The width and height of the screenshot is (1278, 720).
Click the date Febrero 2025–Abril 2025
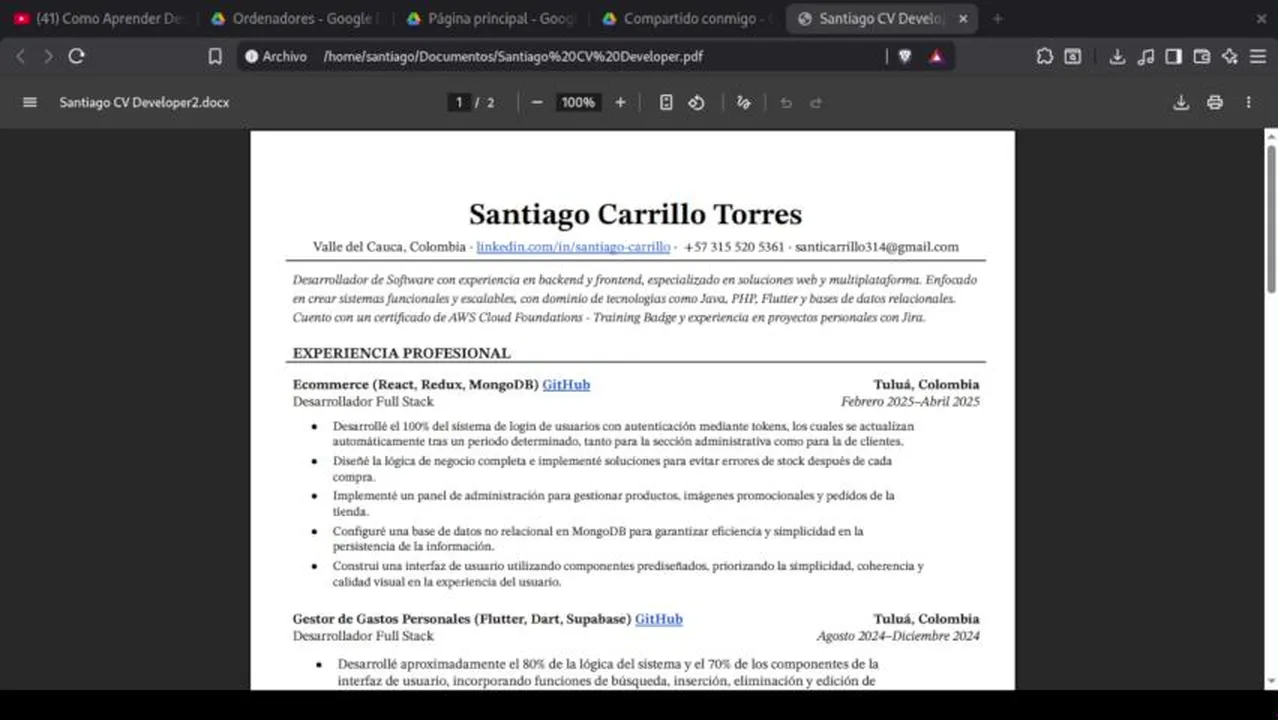(910, 402)
